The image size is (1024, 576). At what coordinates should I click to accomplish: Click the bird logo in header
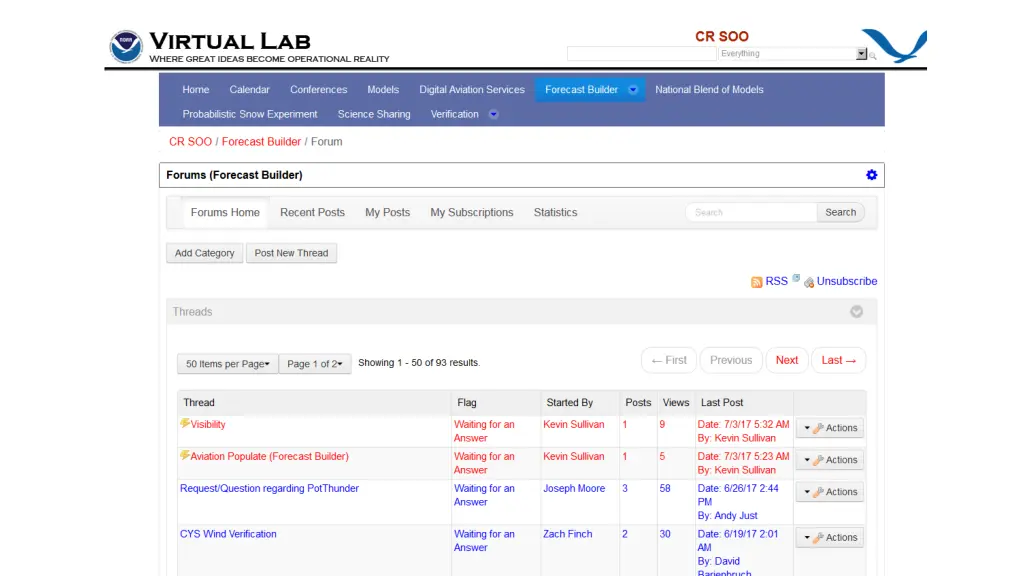point(894,45)
